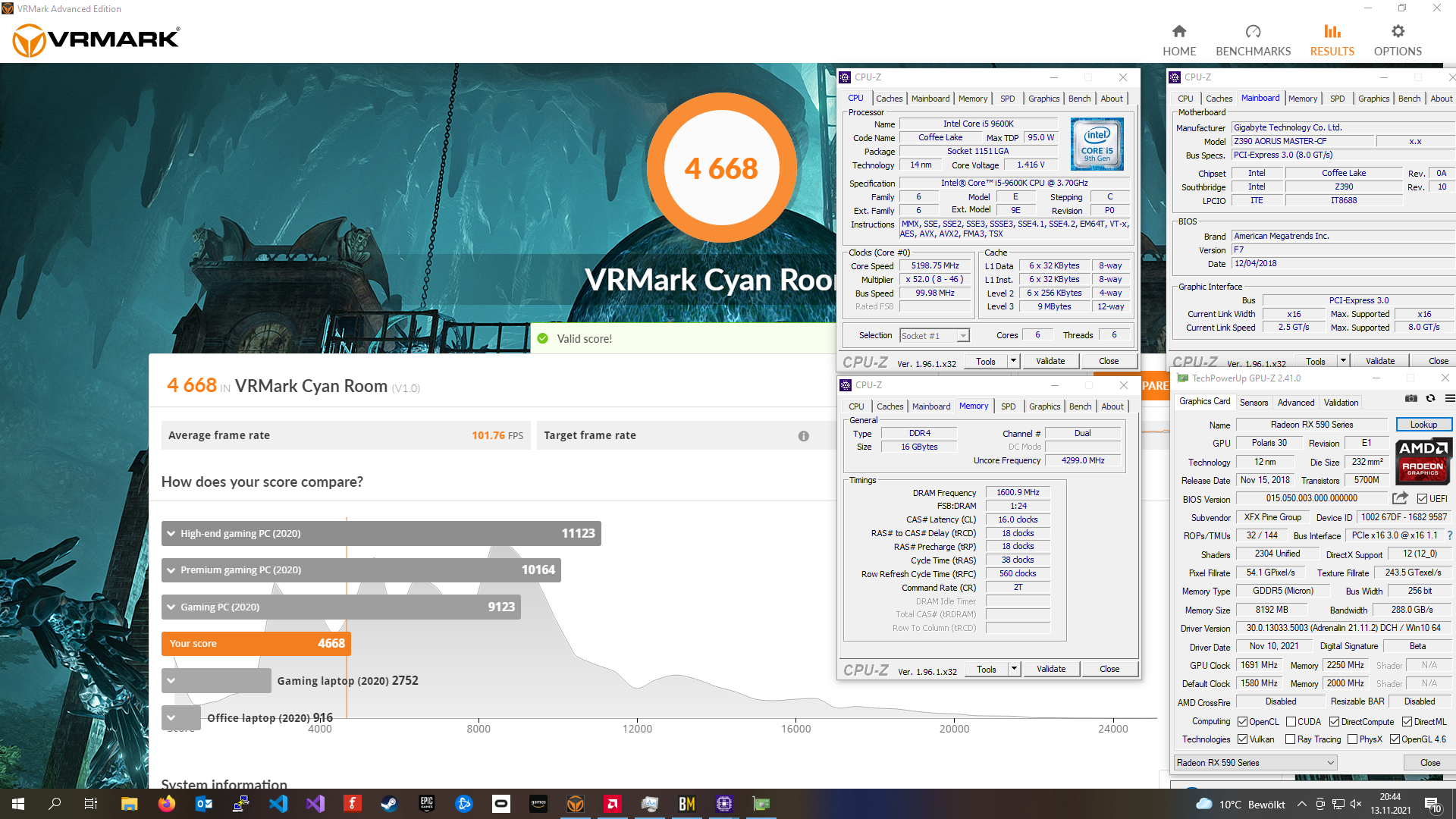The image size is (1456, 819).
Task: Open Tools dropdown arrow in CPU tab window
Action: click(1013, 361)
